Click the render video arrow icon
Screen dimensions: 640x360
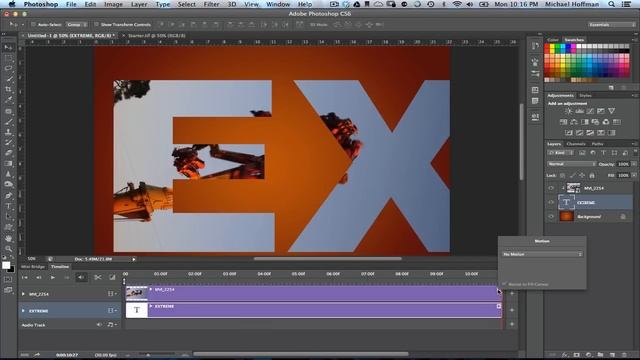tap(37, 355)
